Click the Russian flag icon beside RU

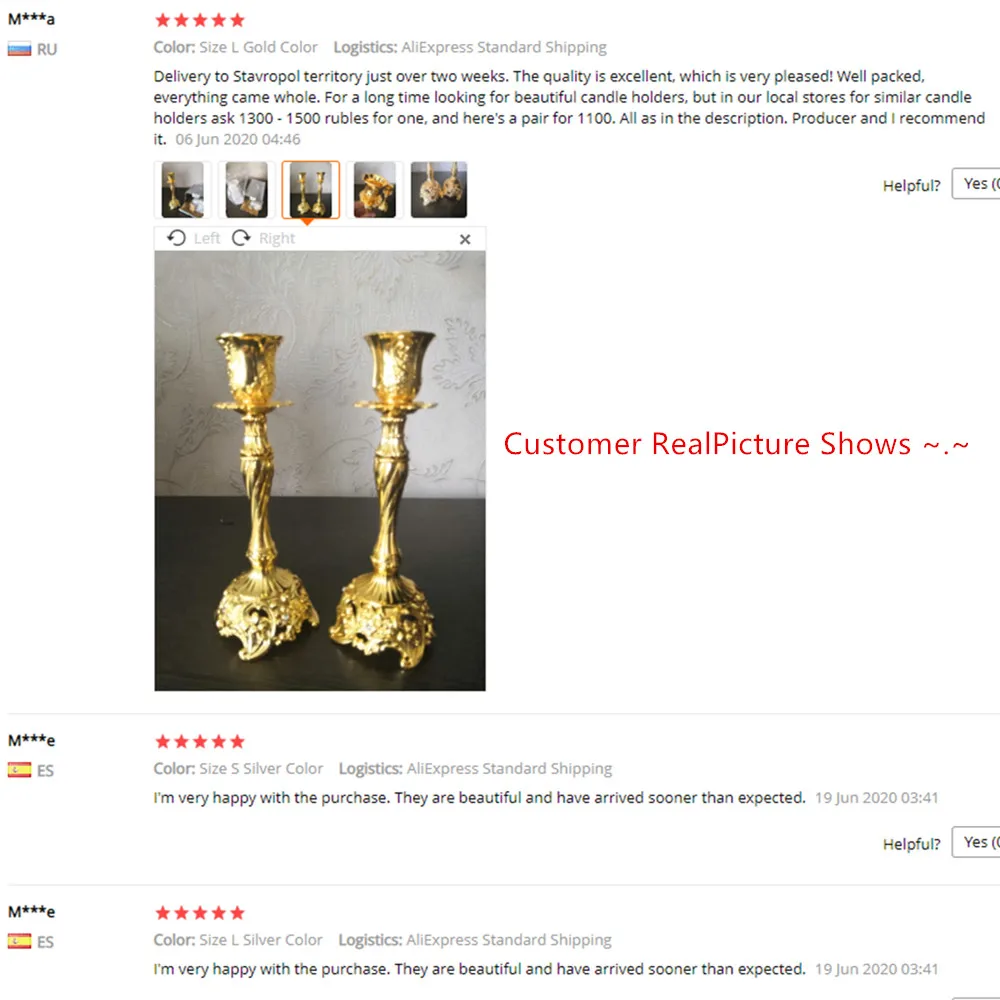pos(19,49)
